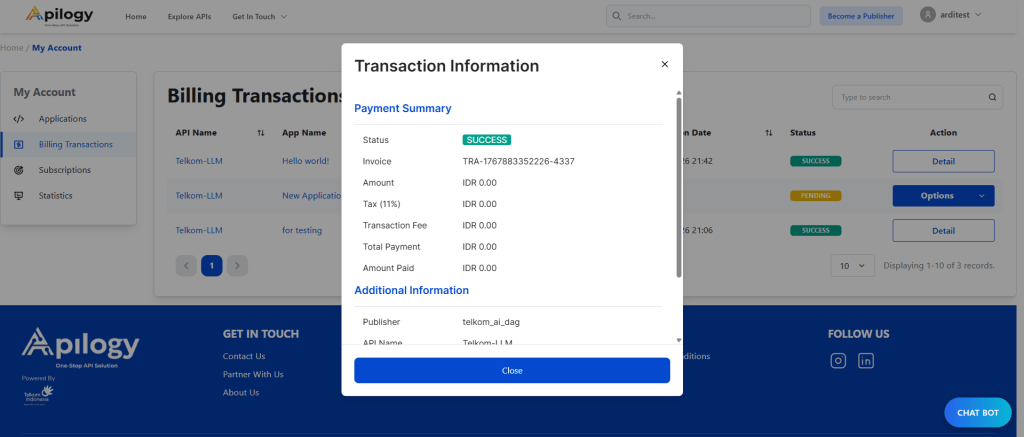This screenshot has height=437, width=1024.
Task: Click the top Search input field
Action: click(708, 16)
